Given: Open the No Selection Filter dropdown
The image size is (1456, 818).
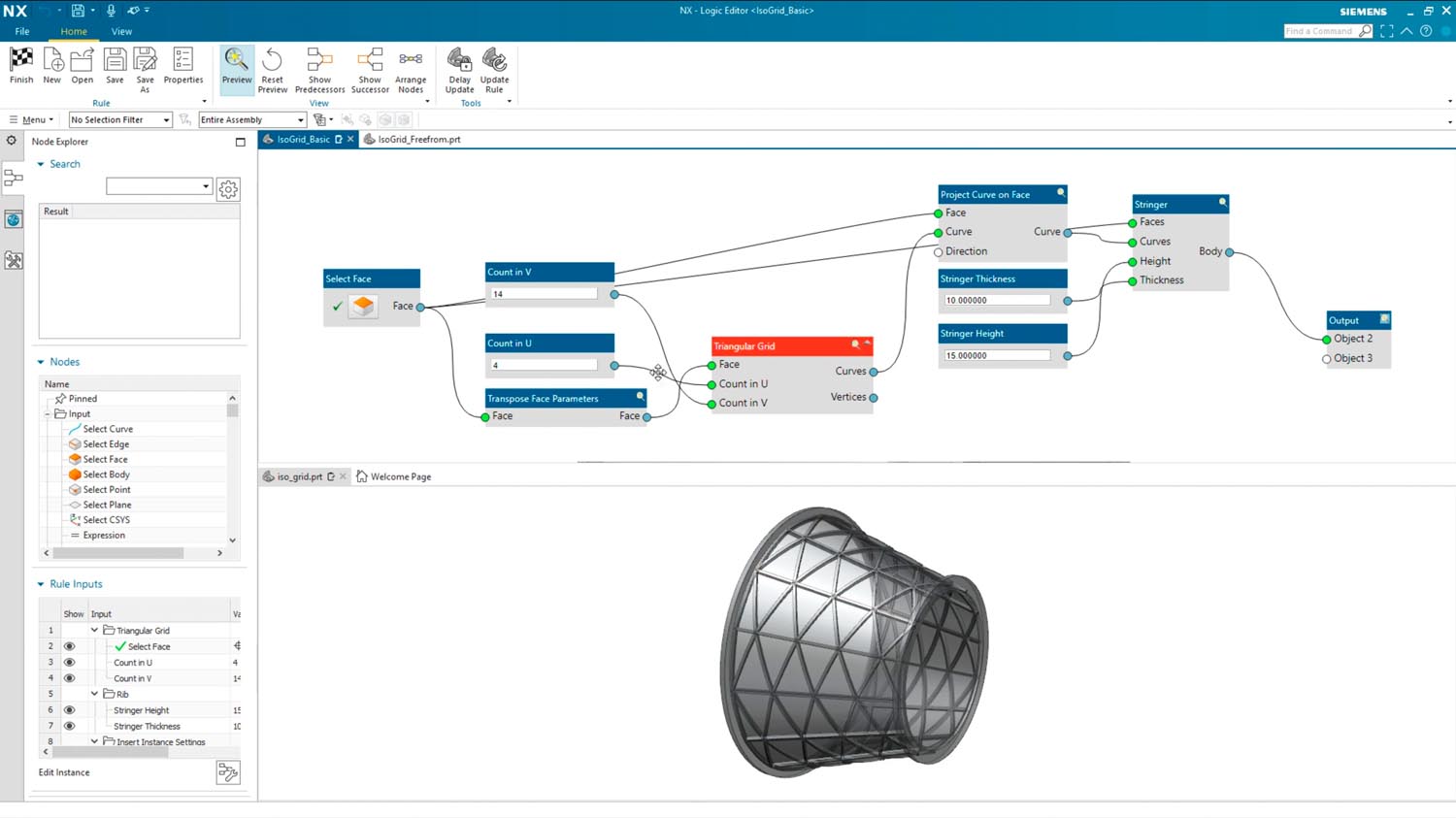Looking at the screenshot, I should pos(119,120).
